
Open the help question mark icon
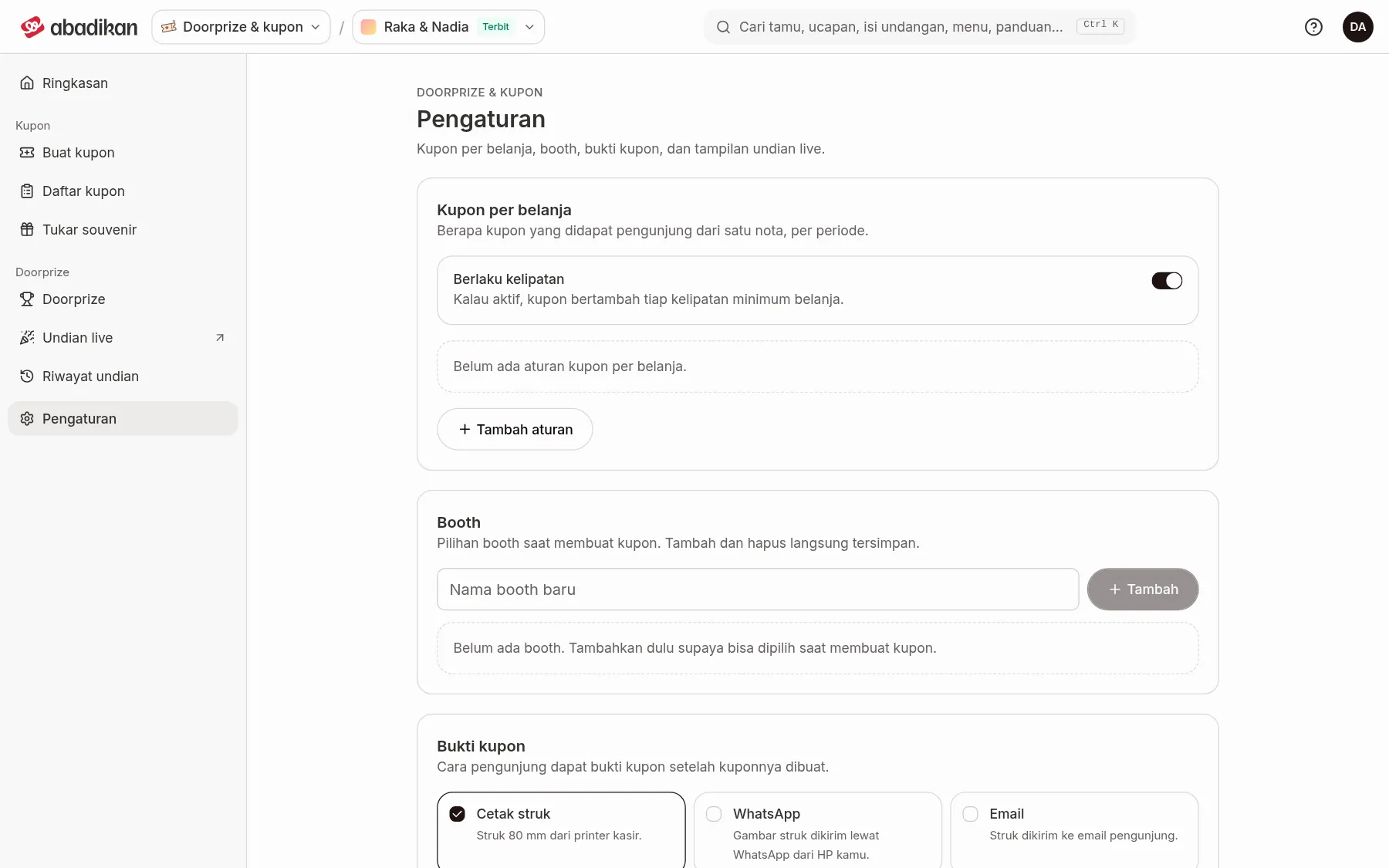(1313, 27)
